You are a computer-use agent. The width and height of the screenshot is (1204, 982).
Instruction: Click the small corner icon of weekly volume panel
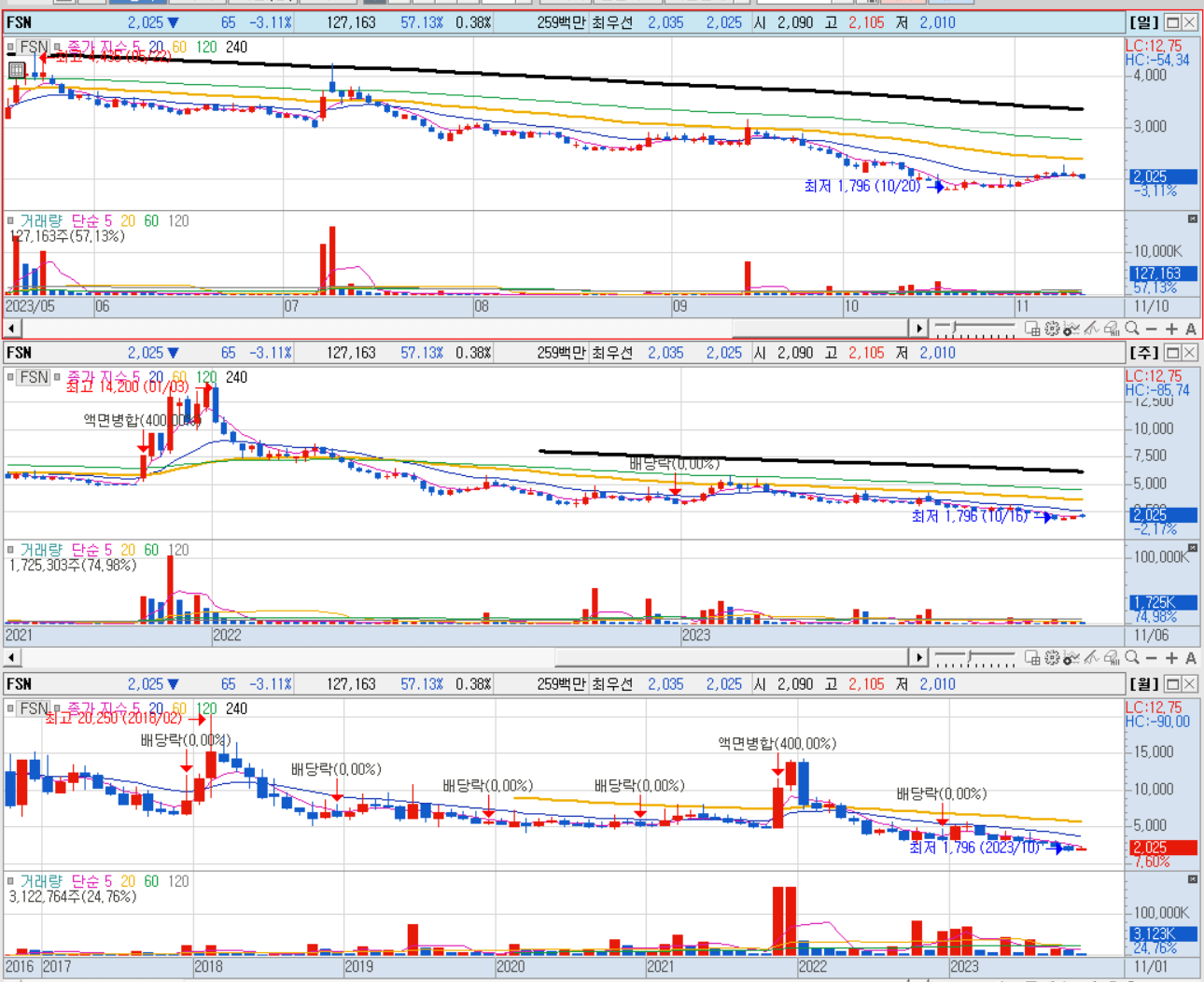tap(1192, 548)
